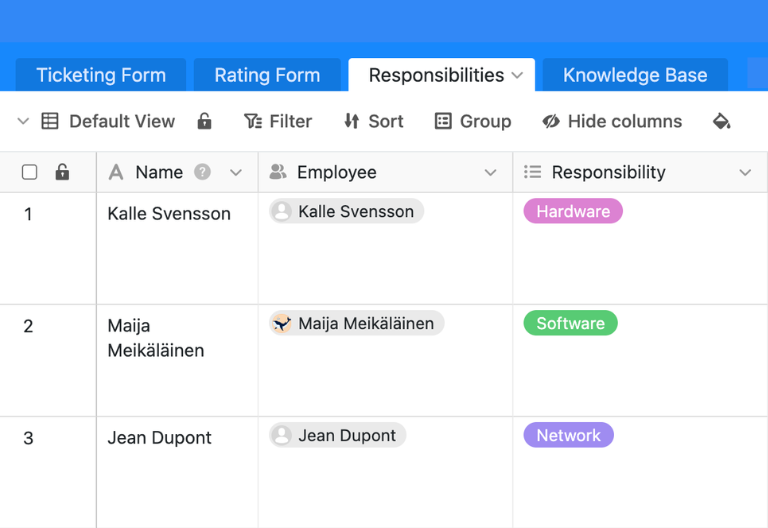Switch to the Ticketing Form tab
Viewport: 768px width, 528px height.
[101, 75]
